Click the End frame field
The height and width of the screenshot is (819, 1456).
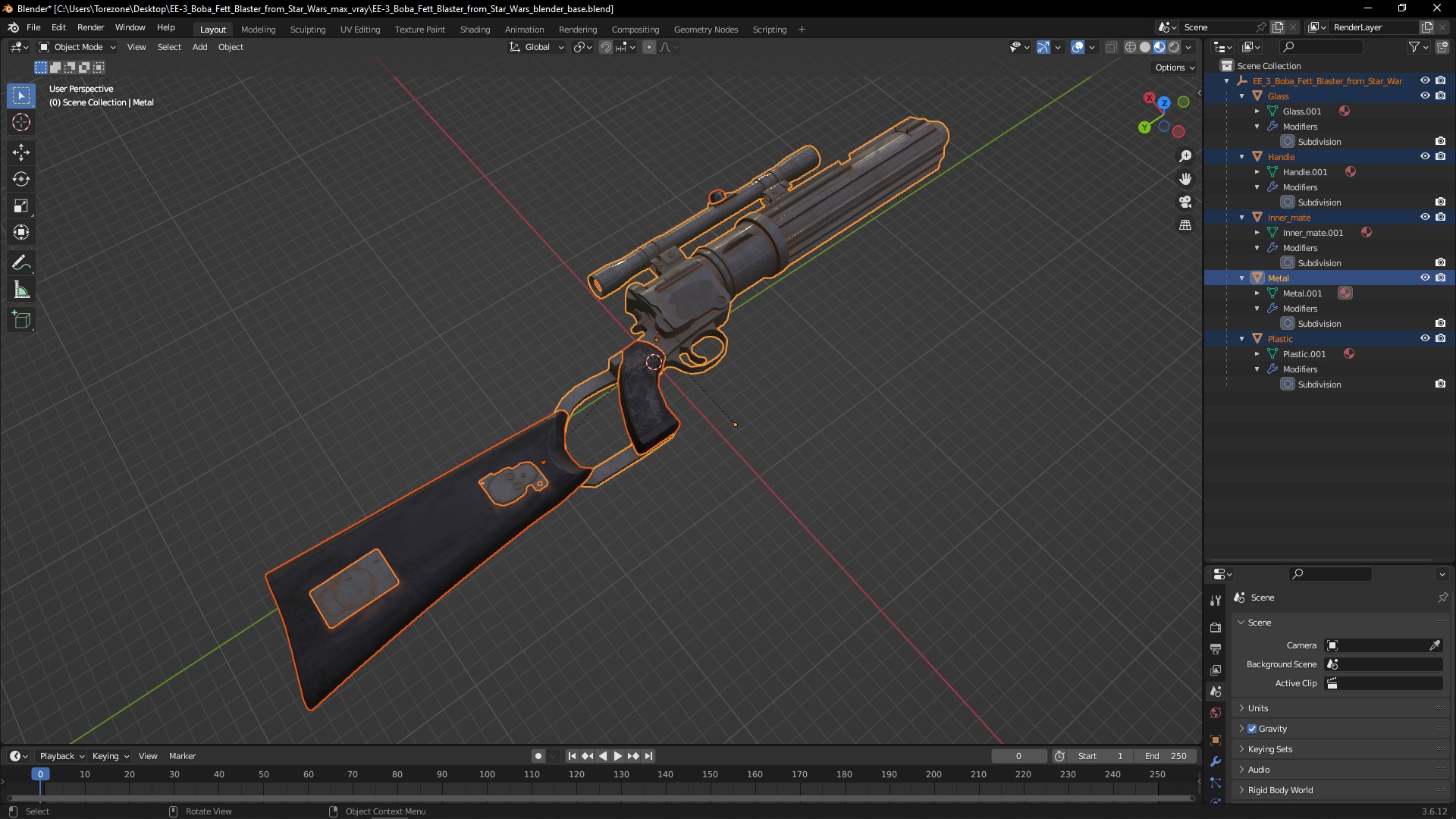tap(1166, 756)
